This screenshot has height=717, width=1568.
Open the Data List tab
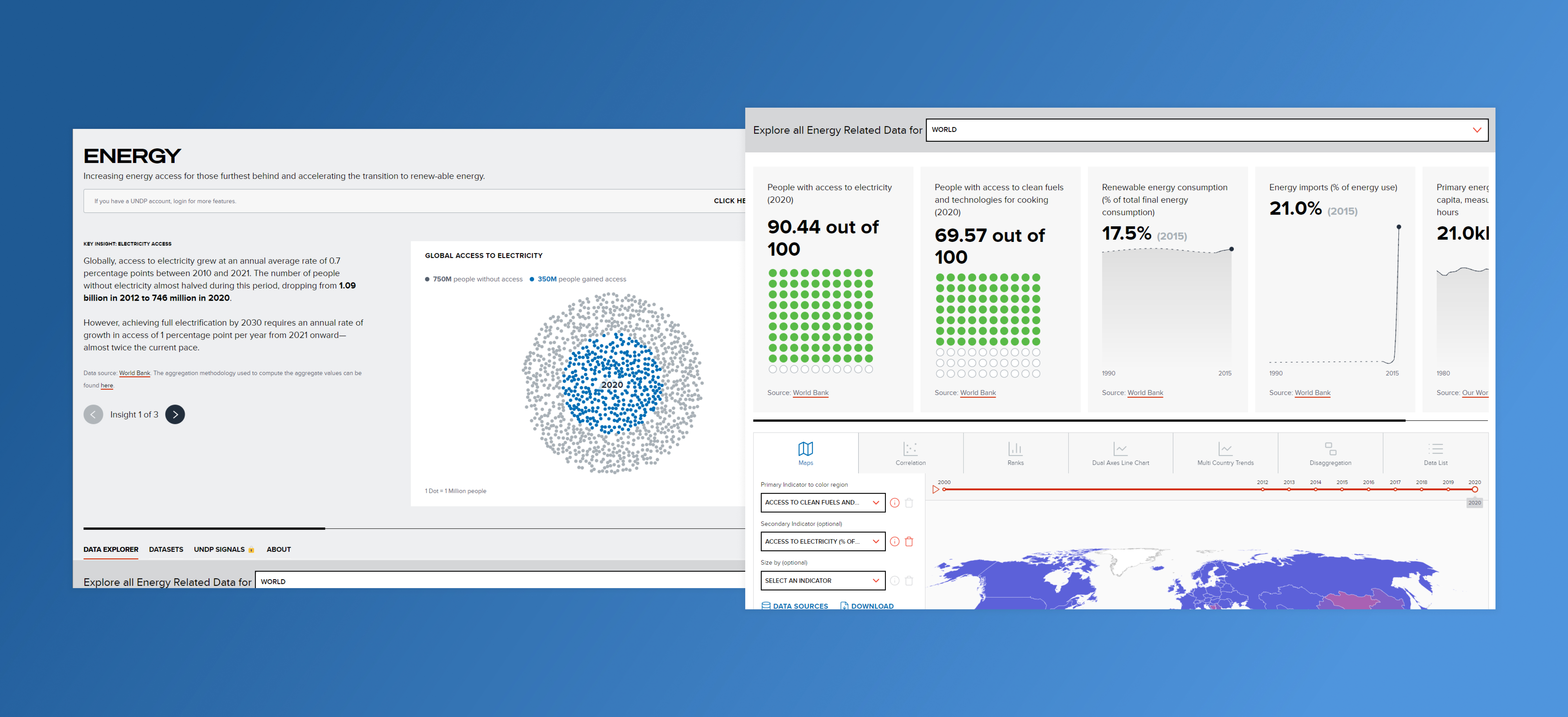[1435, 453]
